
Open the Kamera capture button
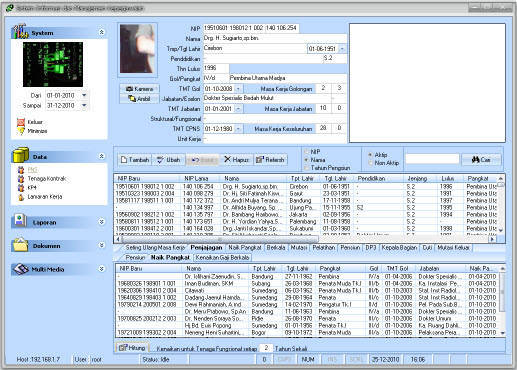pos(139,89)
